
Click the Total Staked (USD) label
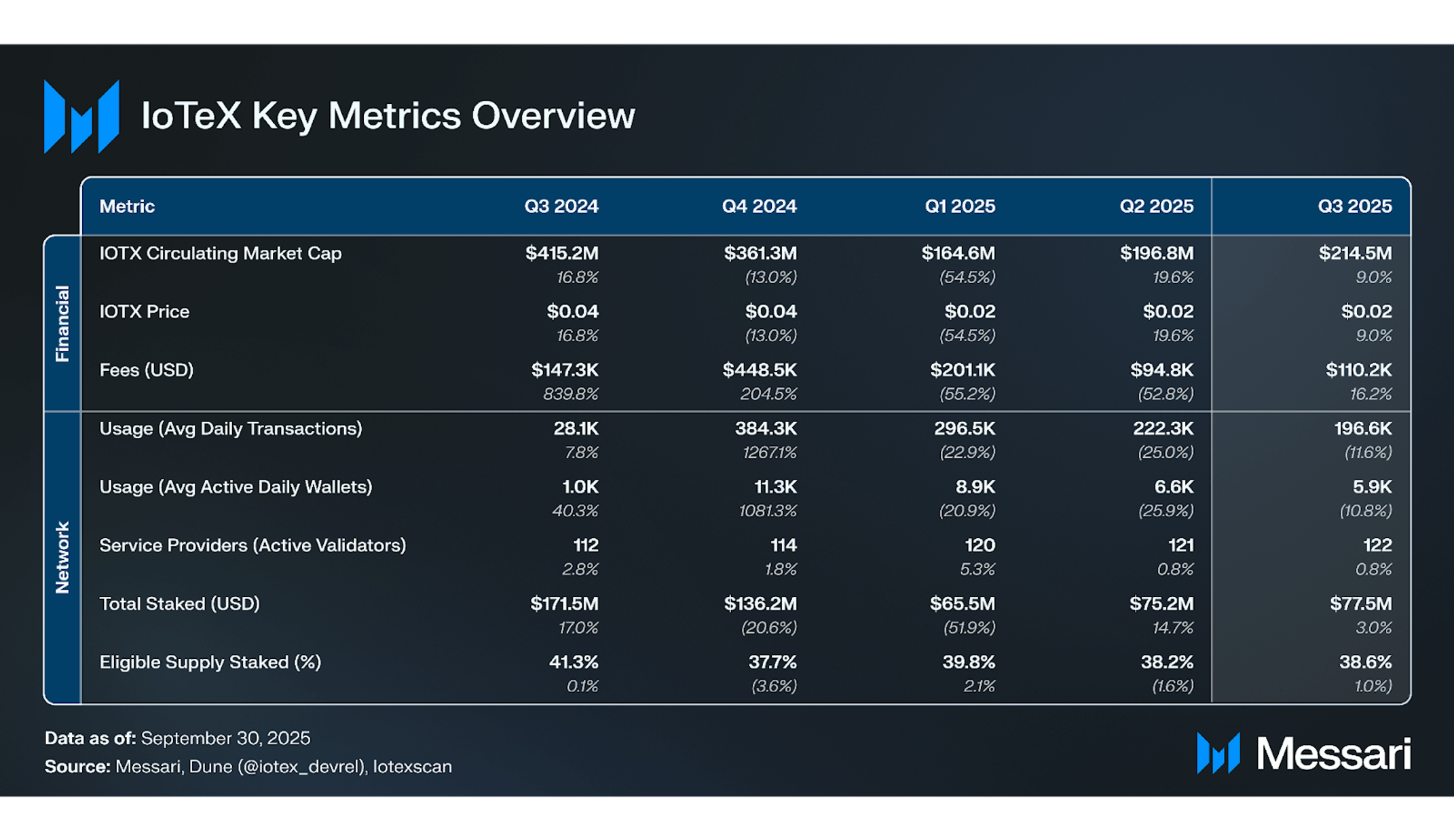click(179, 603)
